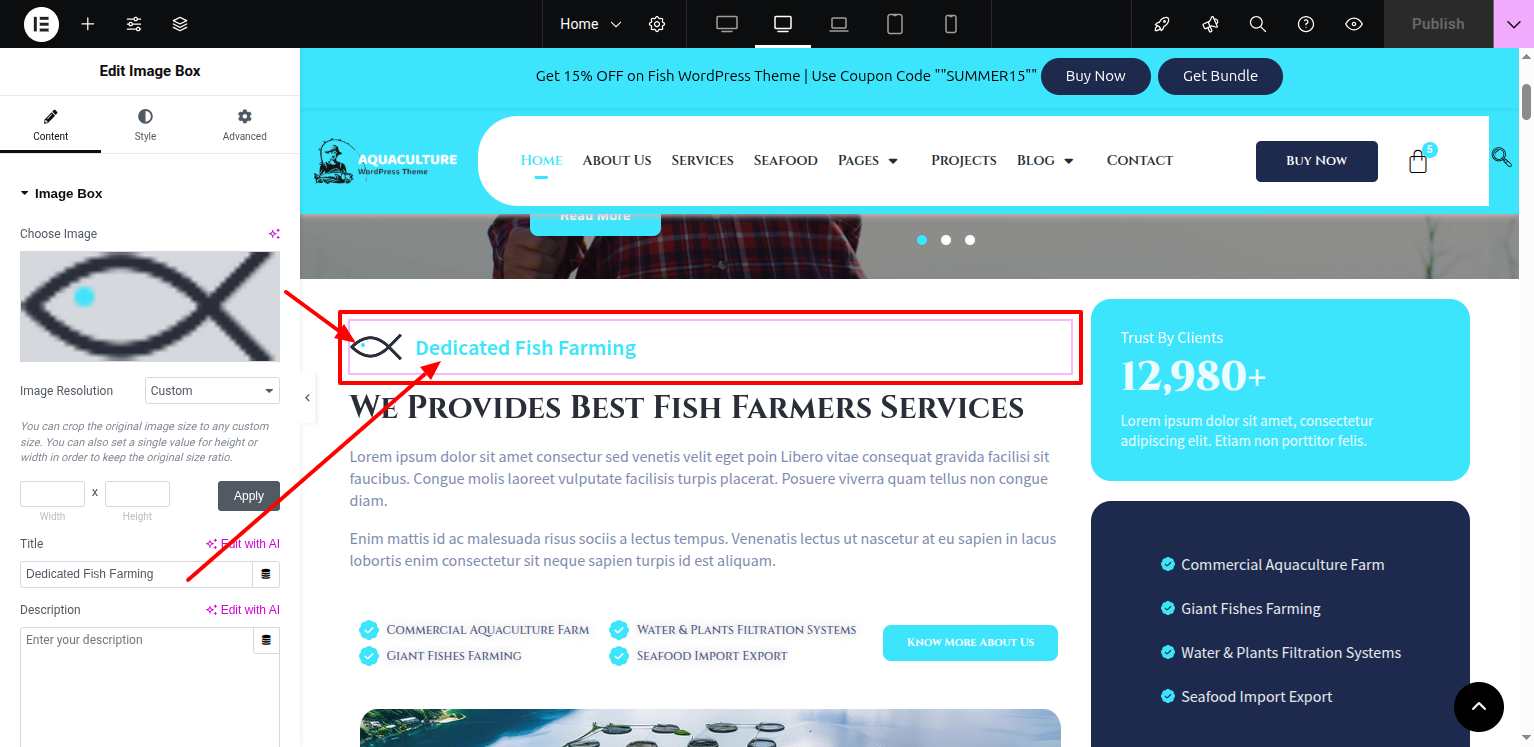
Task: Add a new element with the plus icon
Action: (x=88, y=24)
